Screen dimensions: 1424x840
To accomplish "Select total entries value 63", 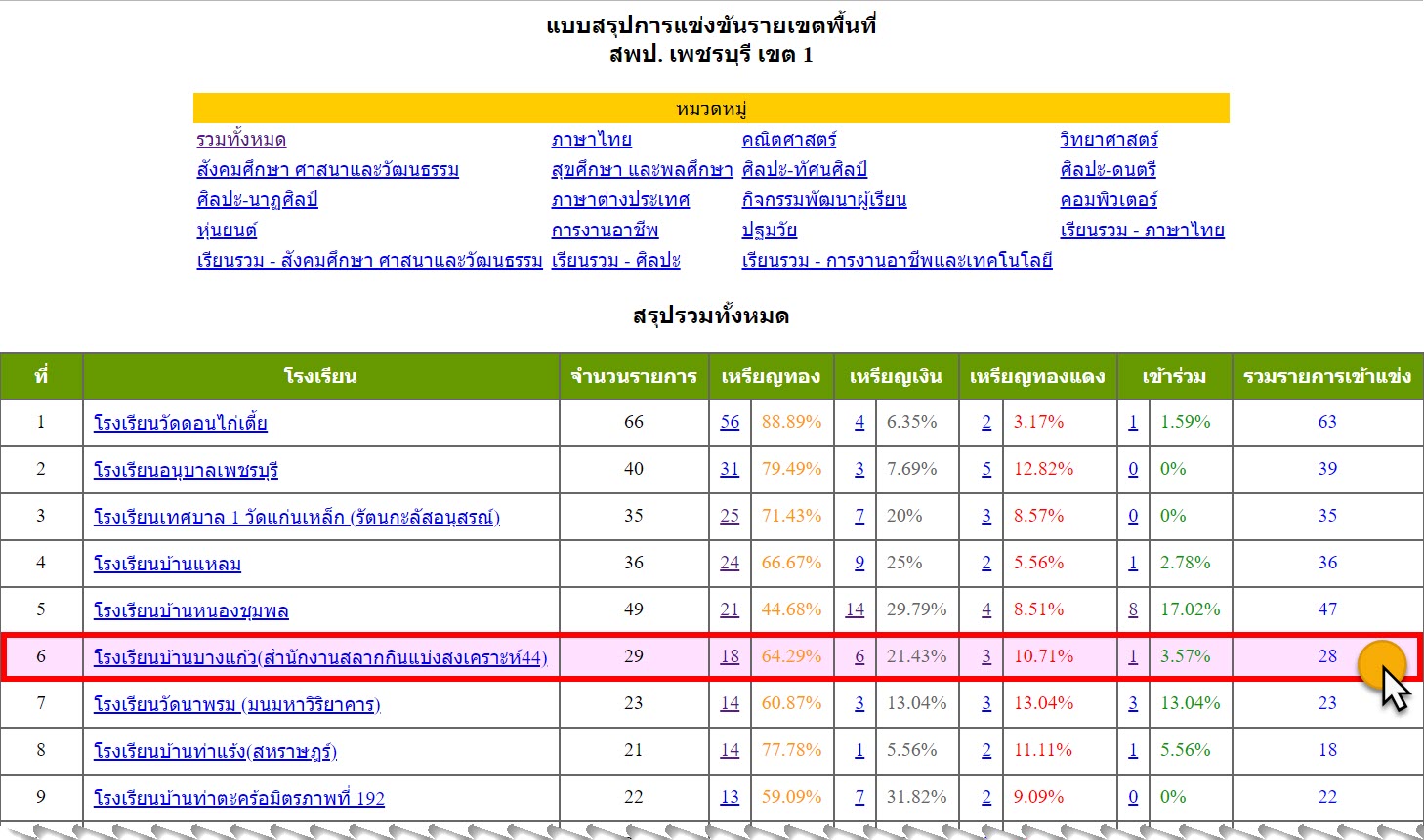I will tap(1327, 422).
